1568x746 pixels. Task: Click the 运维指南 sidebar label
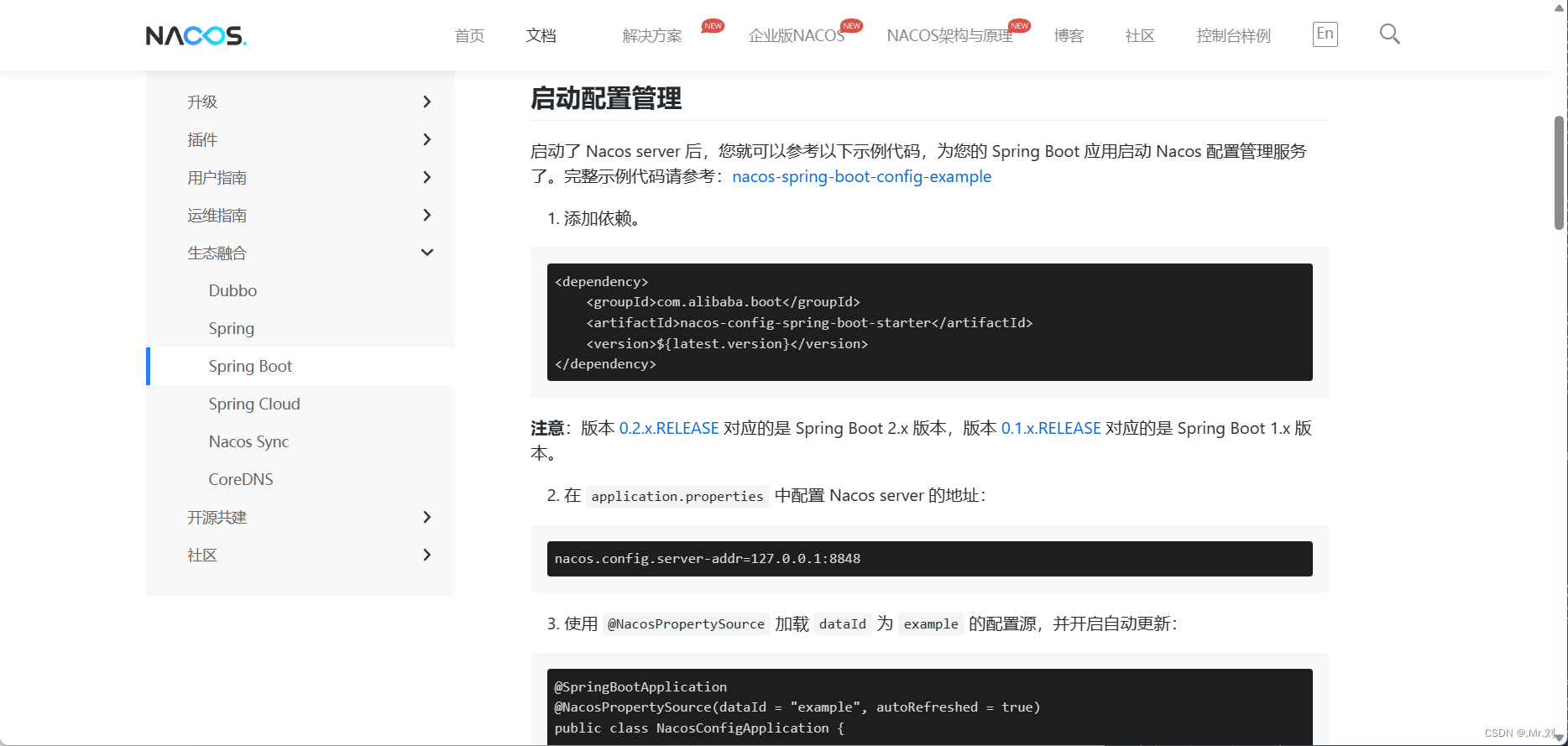coord(217,215)
